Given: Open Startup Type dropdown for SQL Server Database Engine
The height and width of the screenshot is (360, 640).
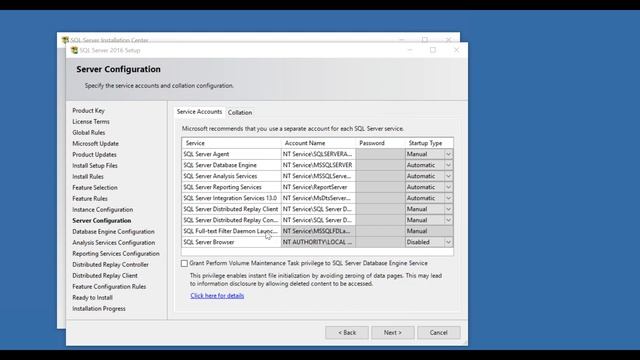Looking at the screenshot, I should 448,165.
